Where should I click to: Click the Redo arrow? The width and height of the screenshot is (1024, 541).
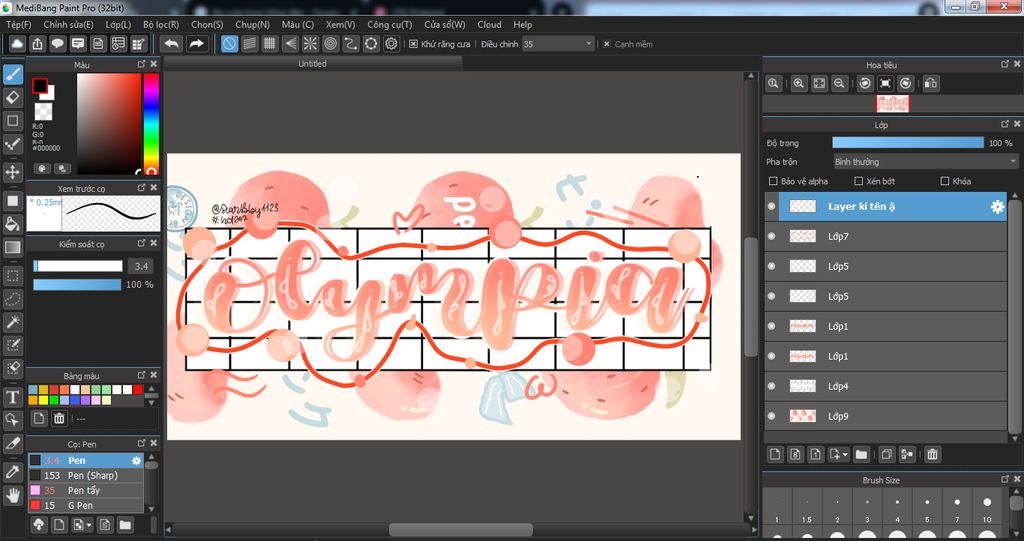[196, 44]
